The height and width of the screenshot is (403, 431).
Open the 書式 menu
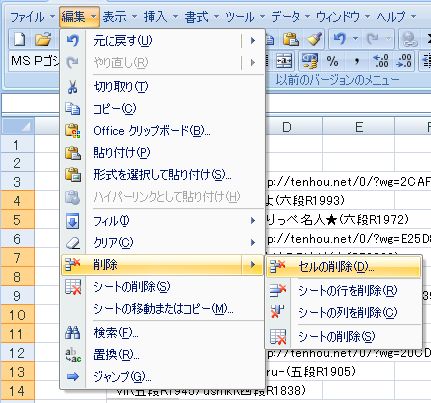coord(202,17)
